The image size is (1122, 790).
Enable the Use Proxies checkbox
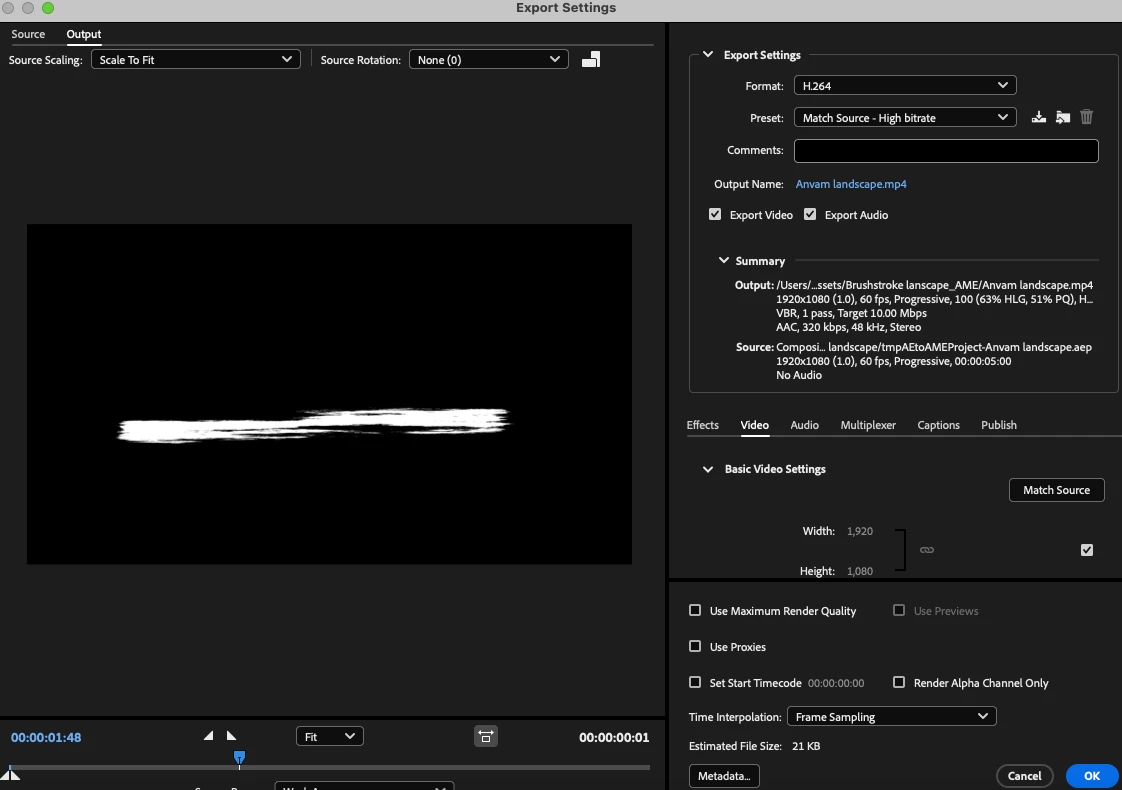(x=695, y=646)
